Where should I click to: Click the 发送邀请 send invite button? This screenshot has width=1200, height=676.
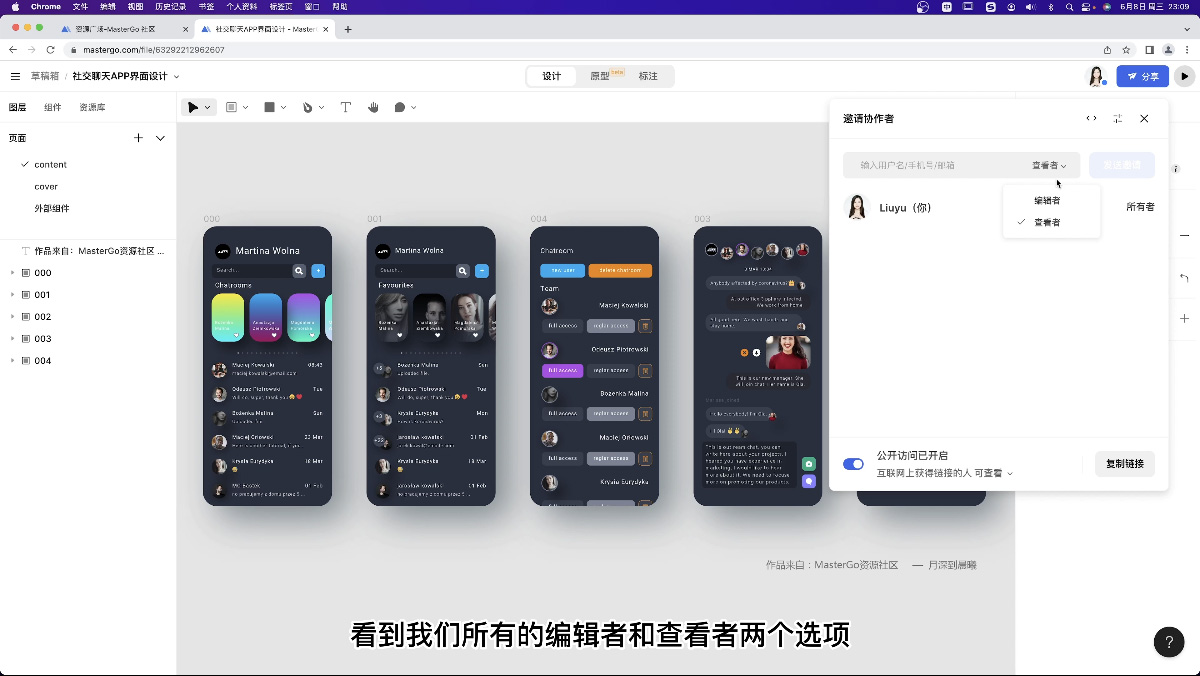(x=1122, y=165)
